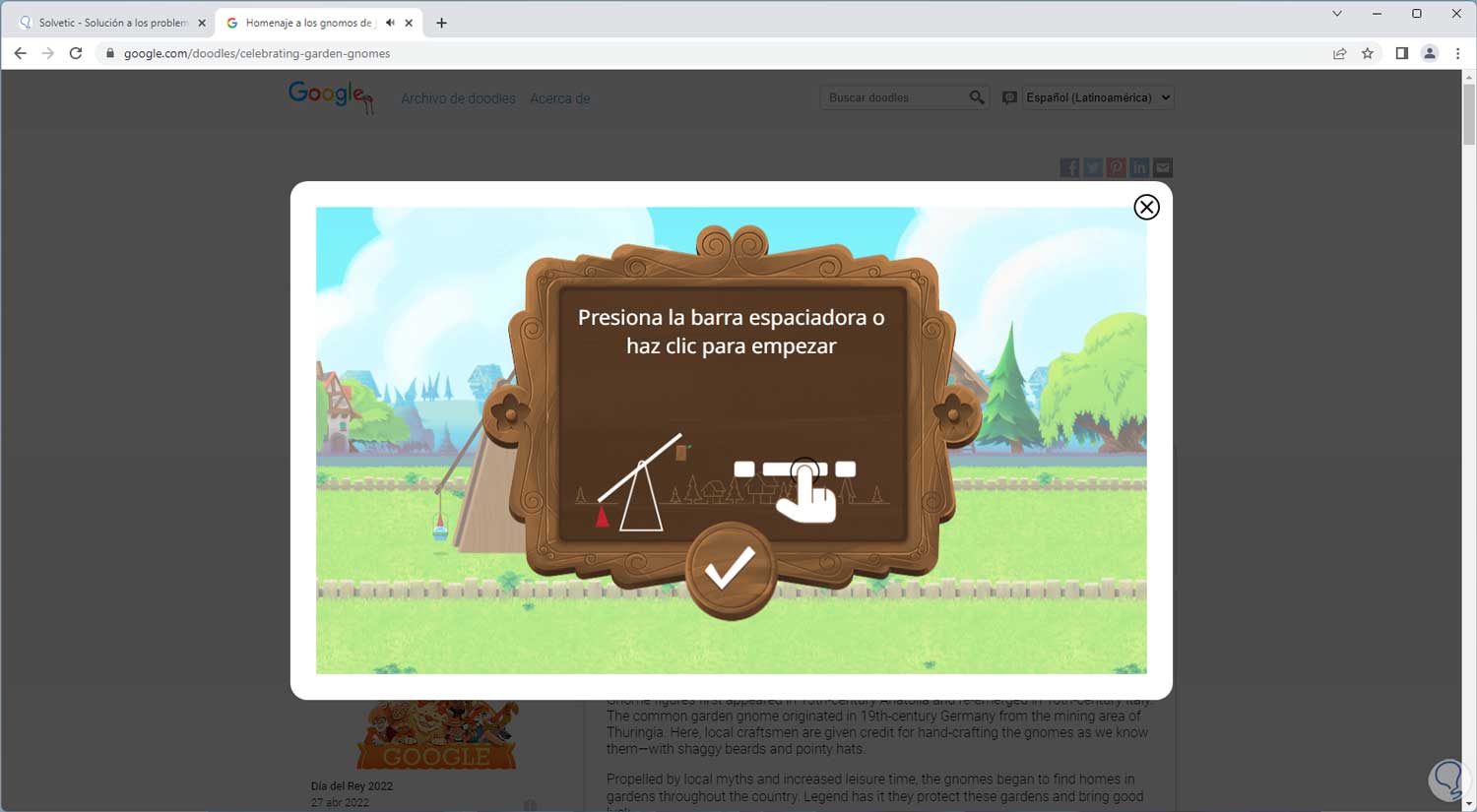Open a new browser tab
This screenshot has height=812, width=1477.
(x=441, y=23)
